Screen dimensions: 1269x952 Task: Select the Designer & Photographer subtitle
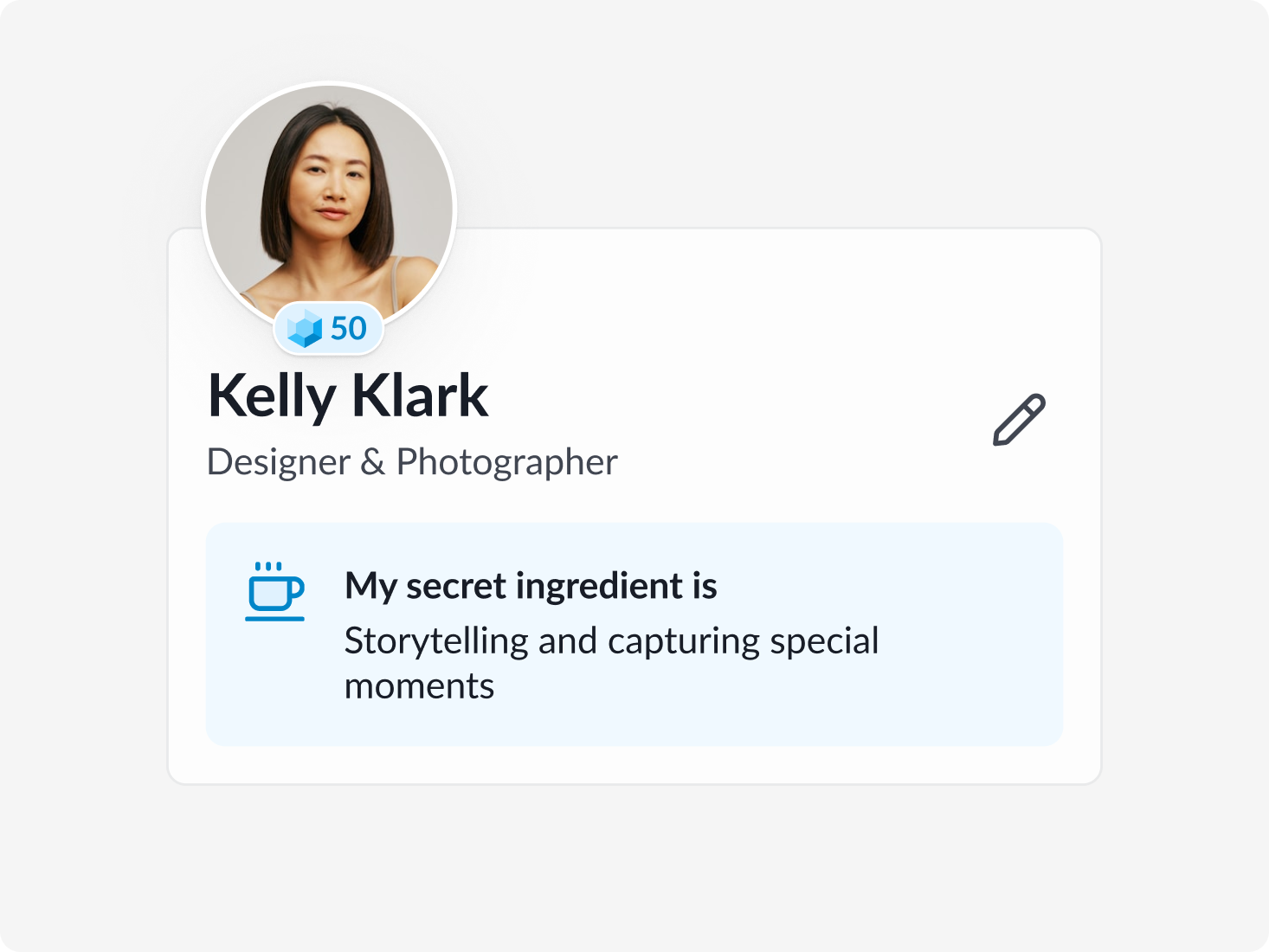[x=412, y=462]
